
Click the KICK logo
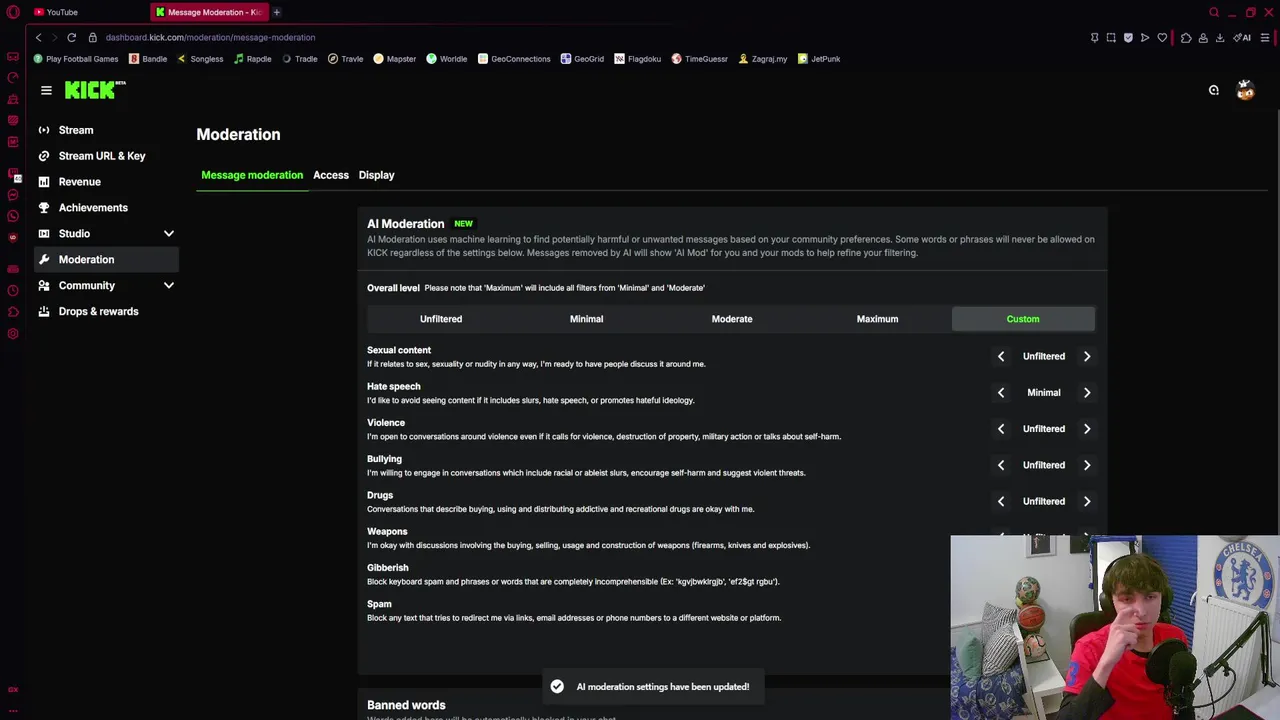tap(94, 90)
